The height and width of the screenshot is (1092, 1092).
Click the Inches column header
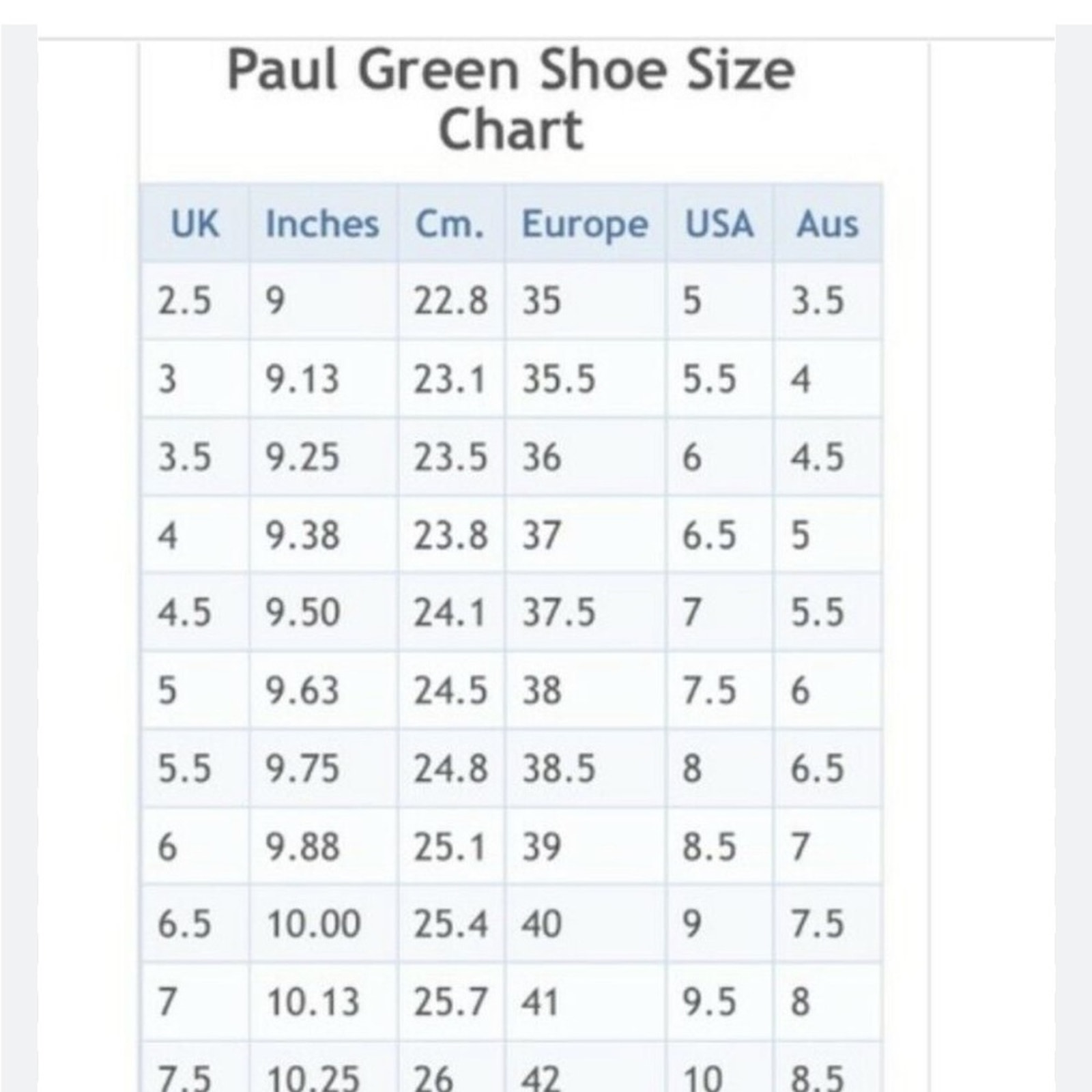click(323, 223)
